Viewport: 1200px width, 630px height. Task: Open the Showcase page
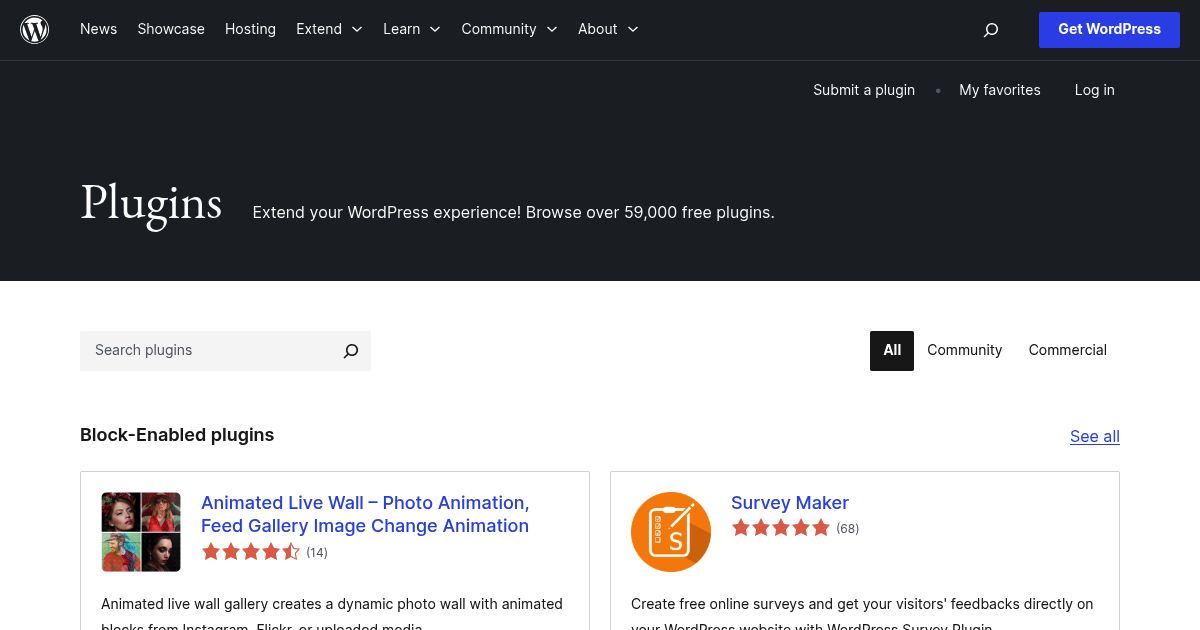[x=171, y=29]
